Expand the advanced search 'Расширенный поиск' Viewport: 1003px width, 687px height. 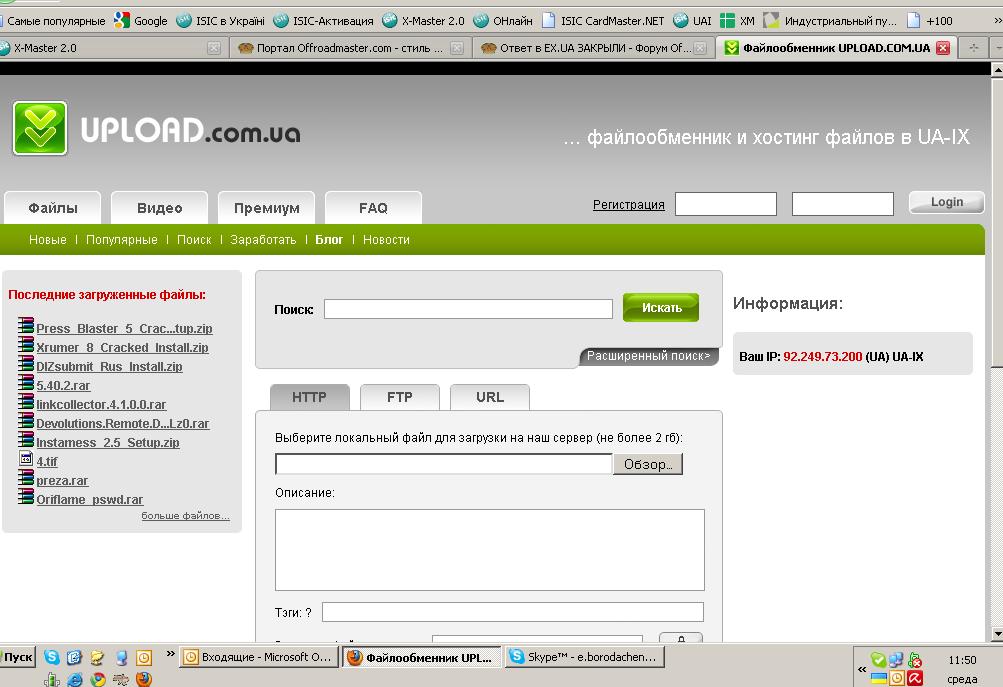point(648,356)
